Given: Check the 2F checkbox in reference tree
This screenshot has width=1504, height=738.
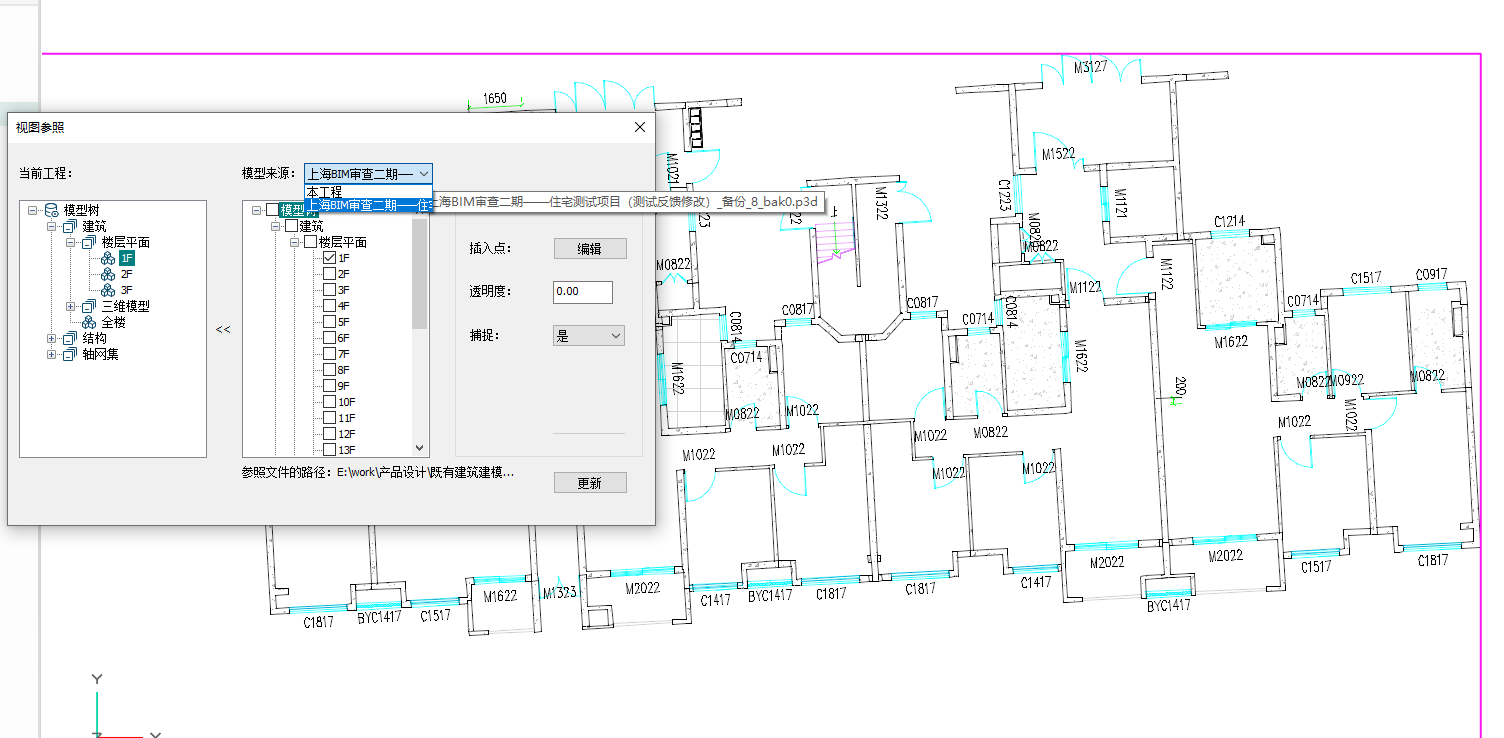Looking at the screenshot, I should point(329,274).
